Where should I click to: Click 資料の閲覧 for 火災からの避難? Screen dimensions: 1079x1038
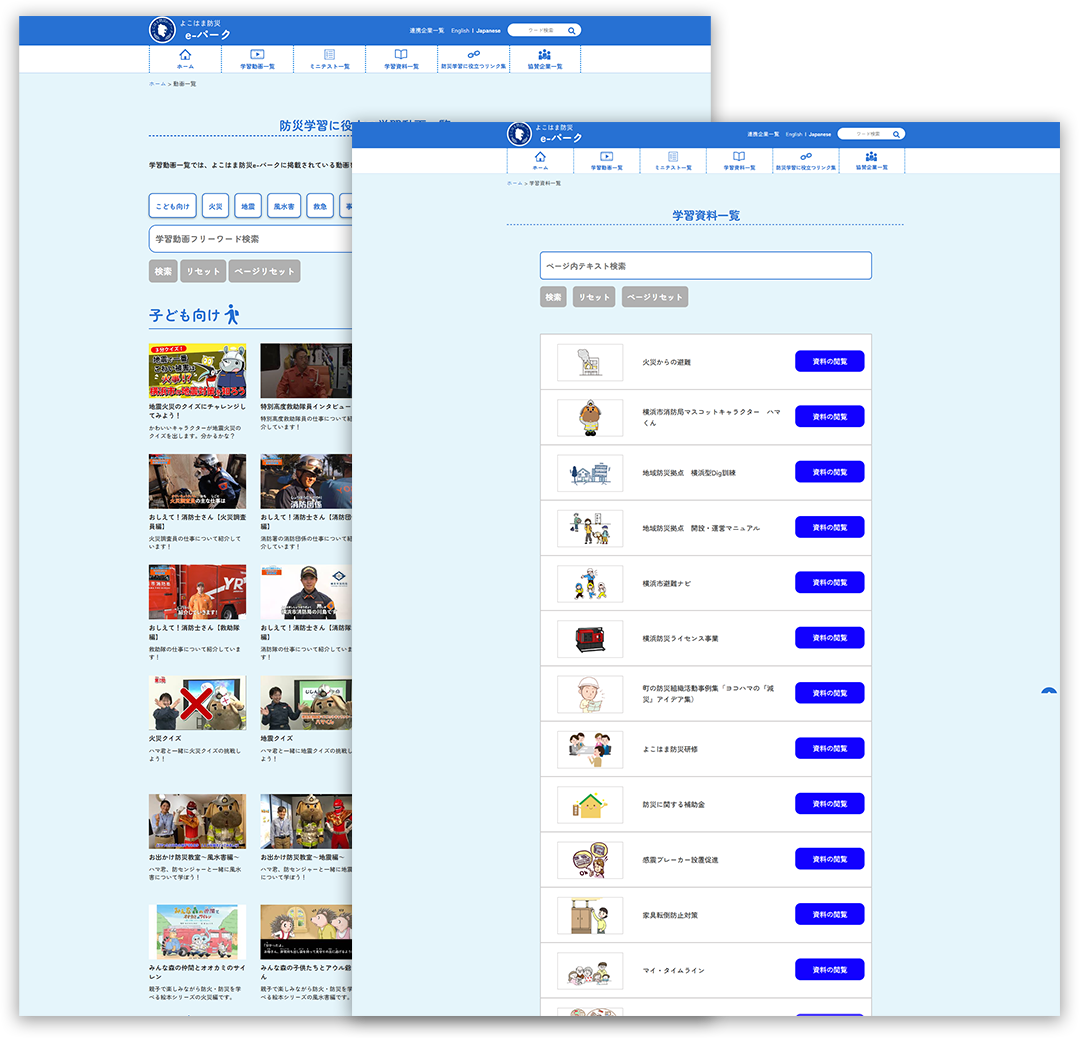(829, 361)
